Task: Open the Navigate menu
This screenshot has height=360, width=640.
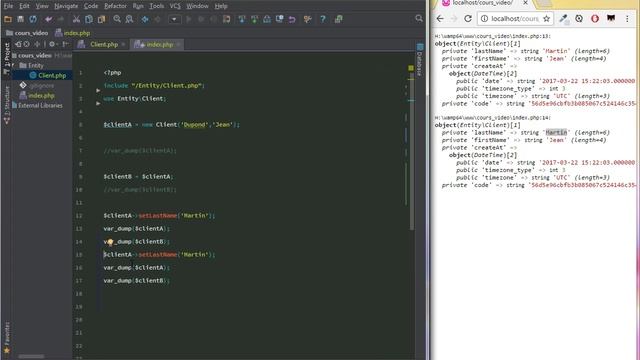Action: 66,6
